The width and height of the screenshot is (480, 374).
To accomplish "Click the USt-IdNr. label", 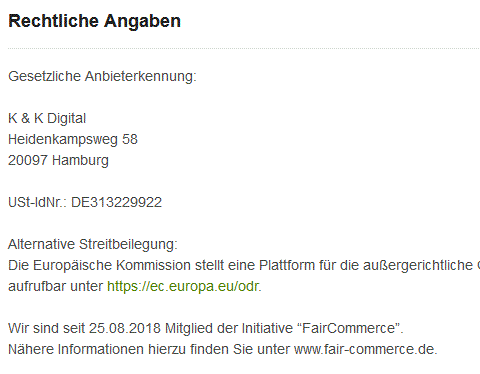I will [38, 202].
